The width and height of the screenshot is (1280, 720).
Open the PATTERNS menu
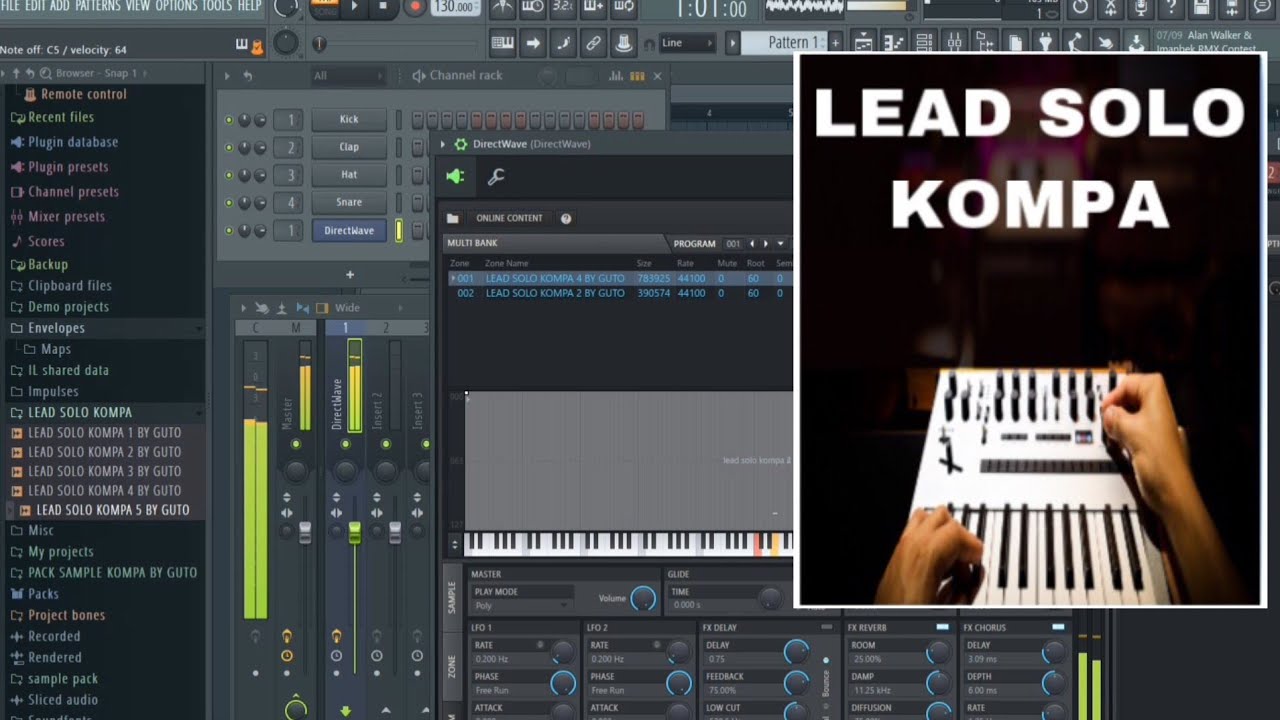coord(98,6)
